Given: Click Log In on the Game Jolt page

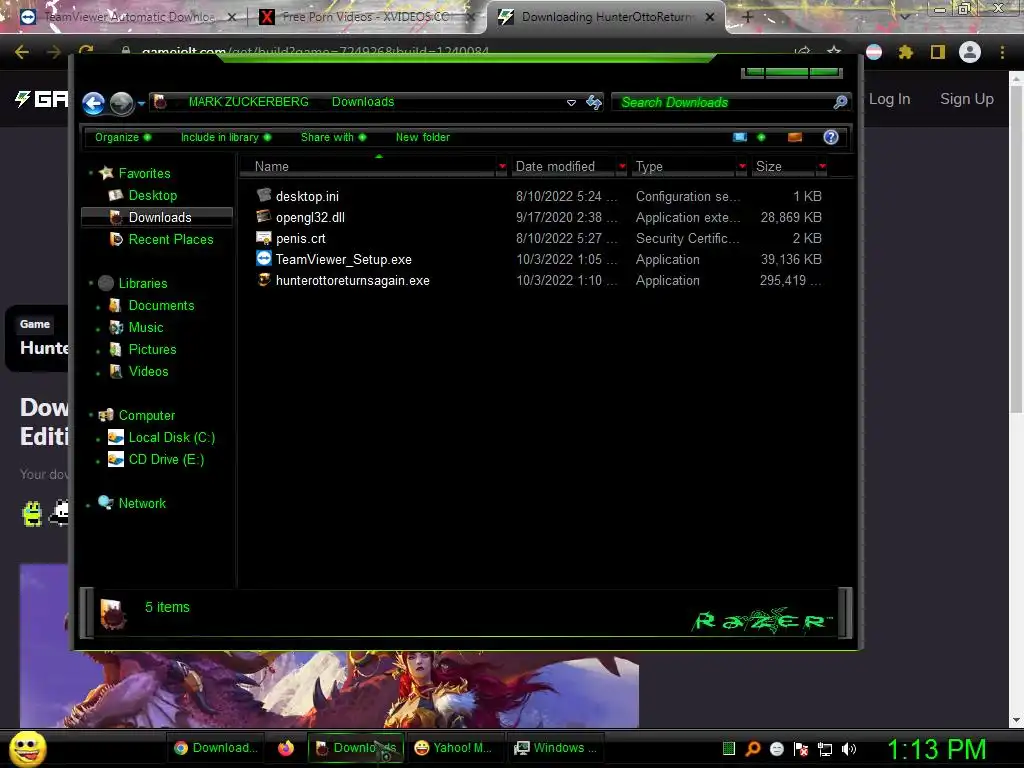Looking at the screenshot, I should point(889,99).
